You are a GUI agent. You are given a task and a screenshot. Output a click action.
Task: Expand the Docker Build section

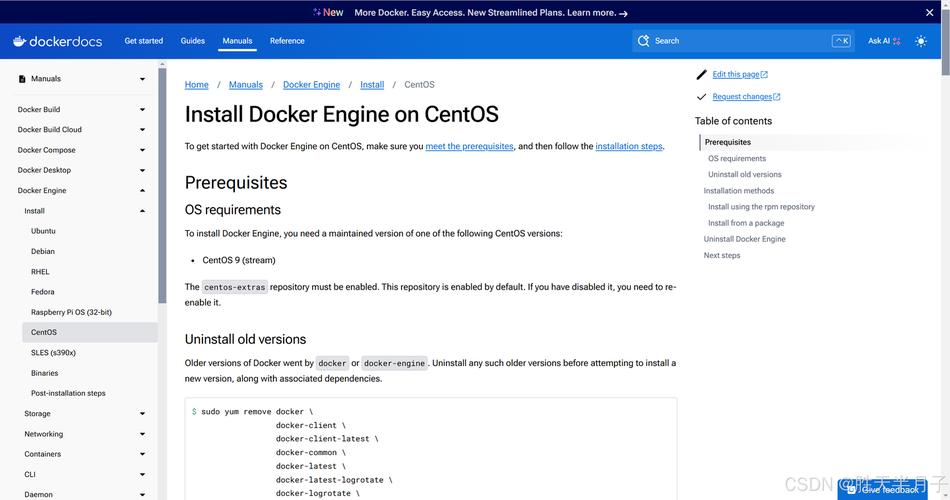(x=142, y=110)
